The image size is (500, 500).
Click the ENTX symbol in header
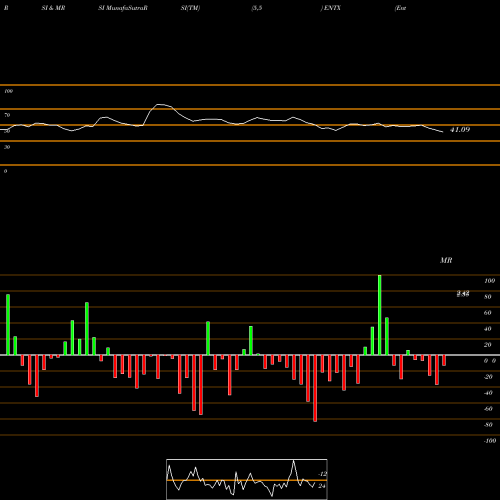[332, 8]
